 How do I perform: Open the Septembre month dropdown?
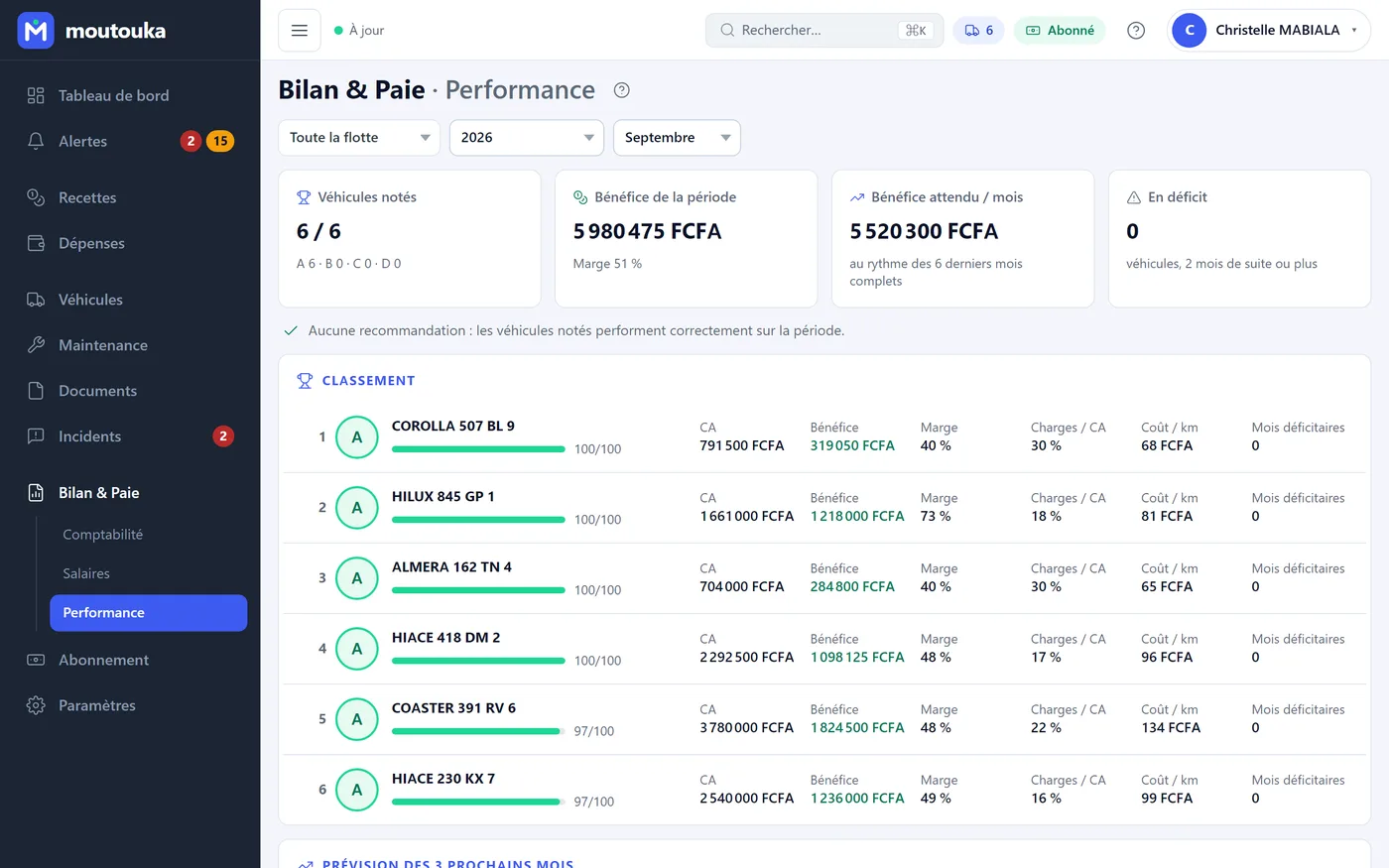[678, 138]
